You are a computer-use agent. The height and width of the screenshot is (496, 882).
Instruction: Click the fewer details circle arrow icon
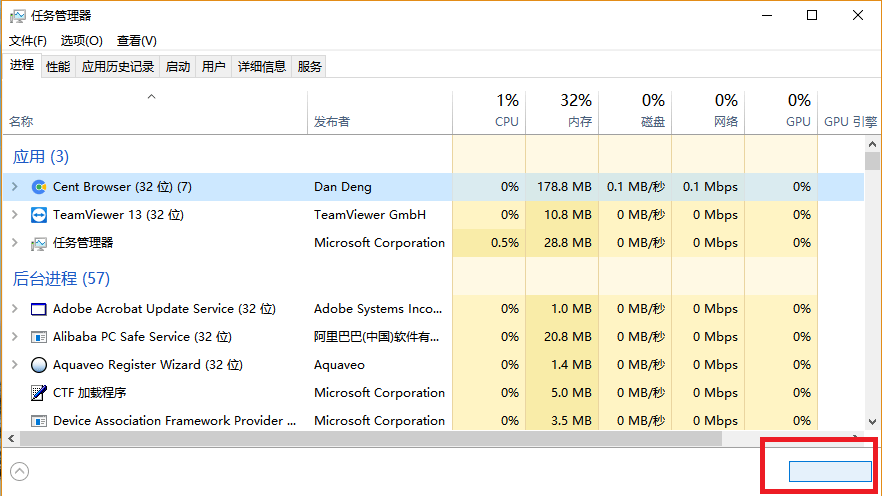(19, 472)
